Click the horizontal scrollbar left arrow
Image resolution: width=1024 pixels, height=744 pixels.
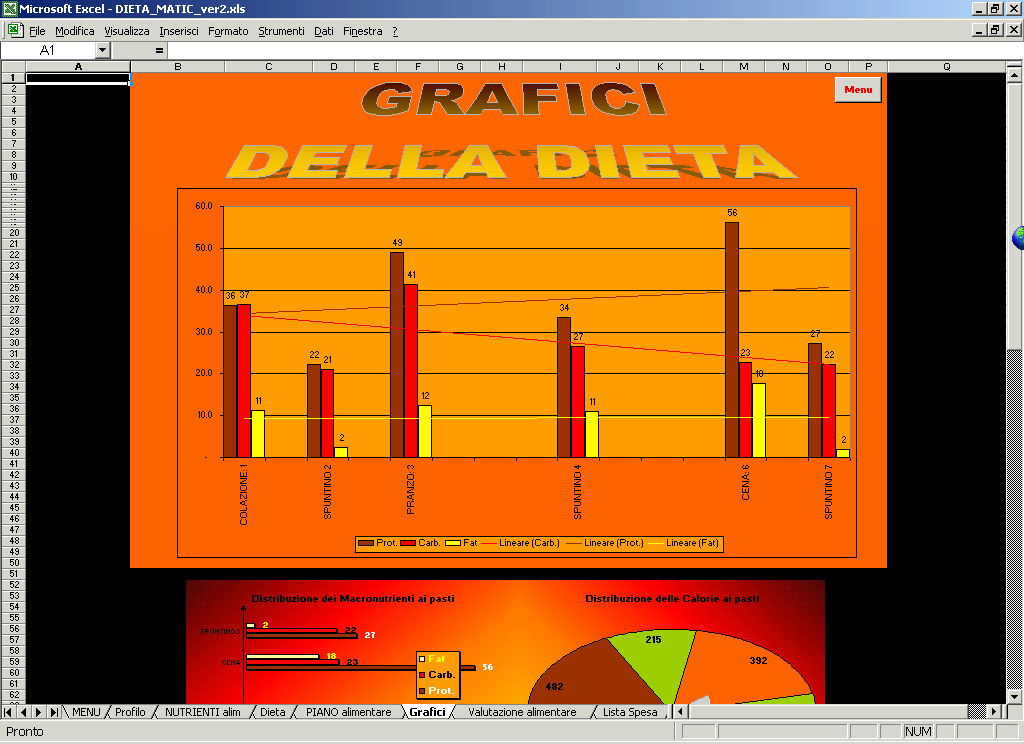point(680,711)
